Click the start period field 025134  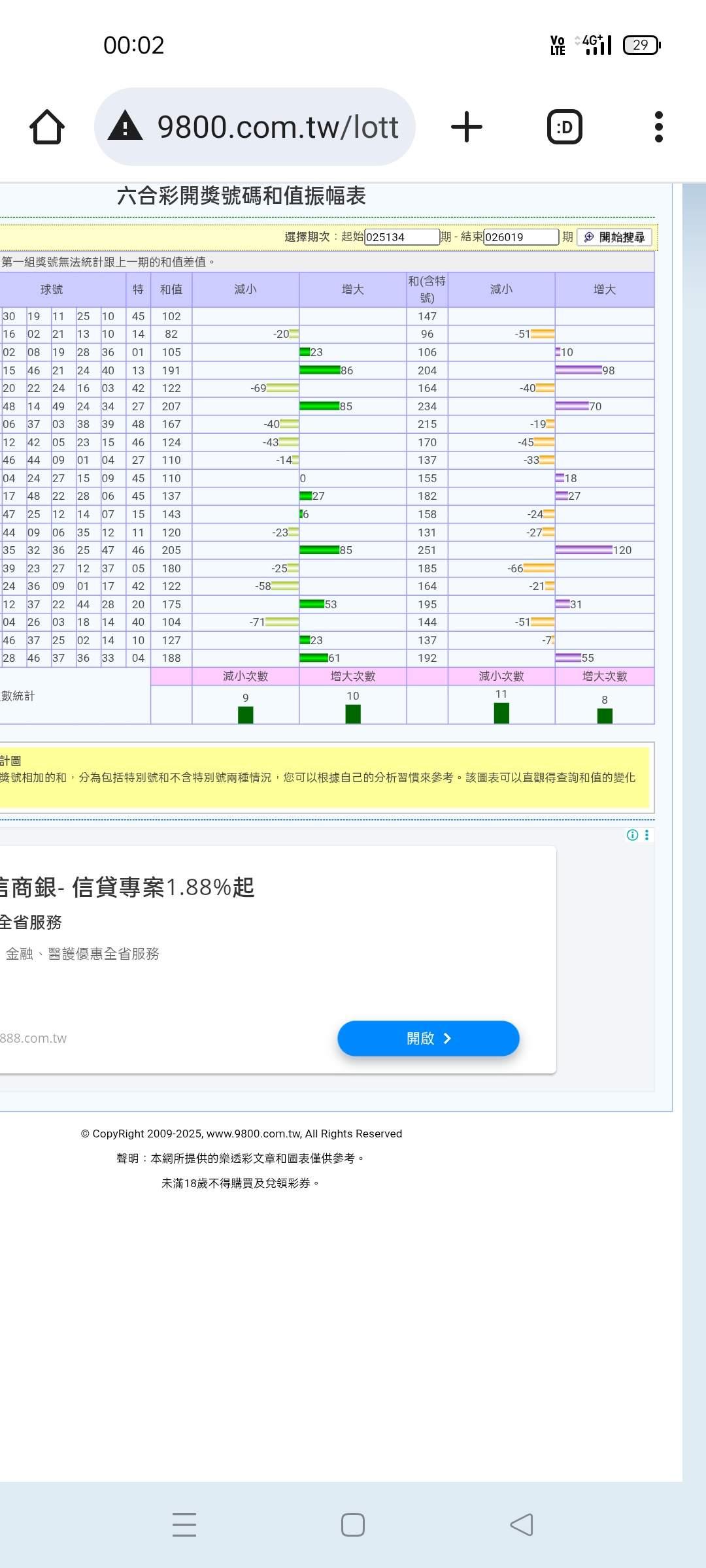(401, 237)
